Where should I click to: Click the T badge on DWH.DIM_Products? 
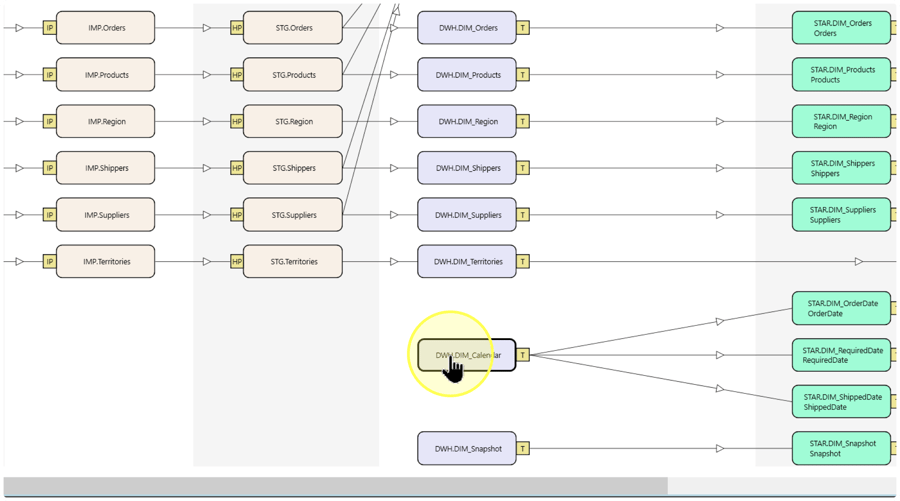(x=523, y=75)
